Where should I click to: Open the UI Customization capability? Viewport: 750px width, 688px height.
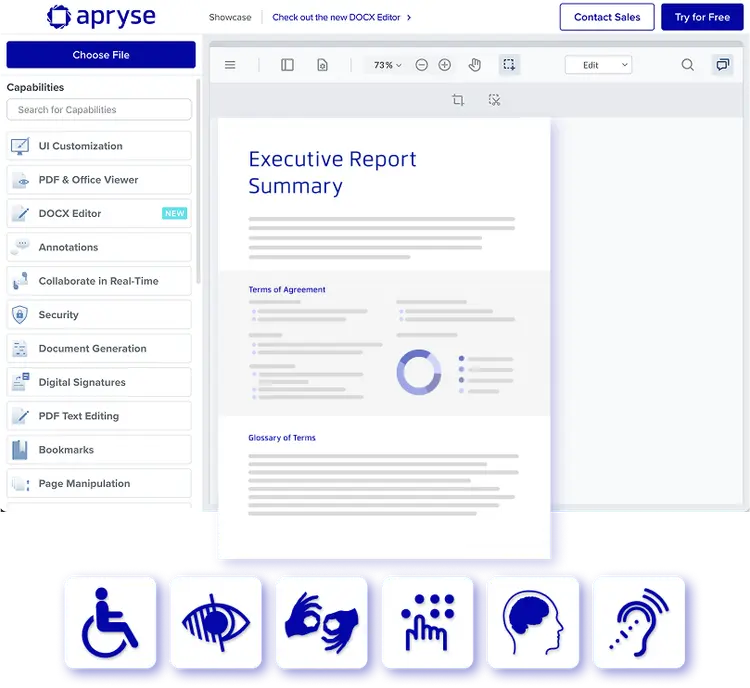(x=99, y=146)
